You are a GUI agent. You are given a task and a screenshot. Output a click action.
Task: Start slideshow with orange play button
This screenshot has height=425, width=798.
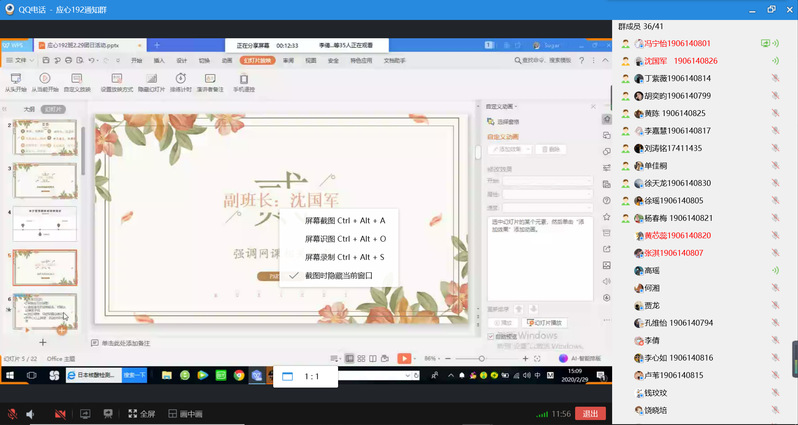pyautogui.click(x=403, y=358)
